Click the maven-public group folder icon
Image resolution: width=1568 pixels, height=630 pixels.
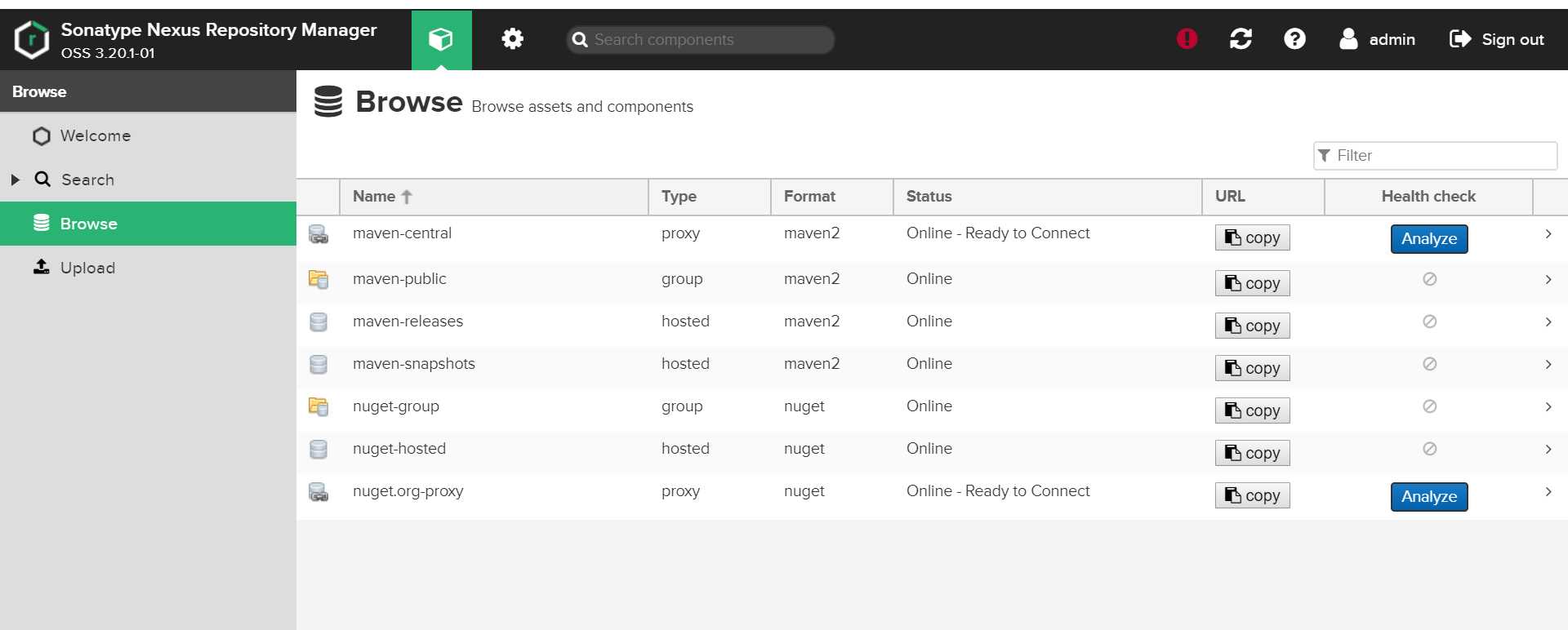[318, 279]
